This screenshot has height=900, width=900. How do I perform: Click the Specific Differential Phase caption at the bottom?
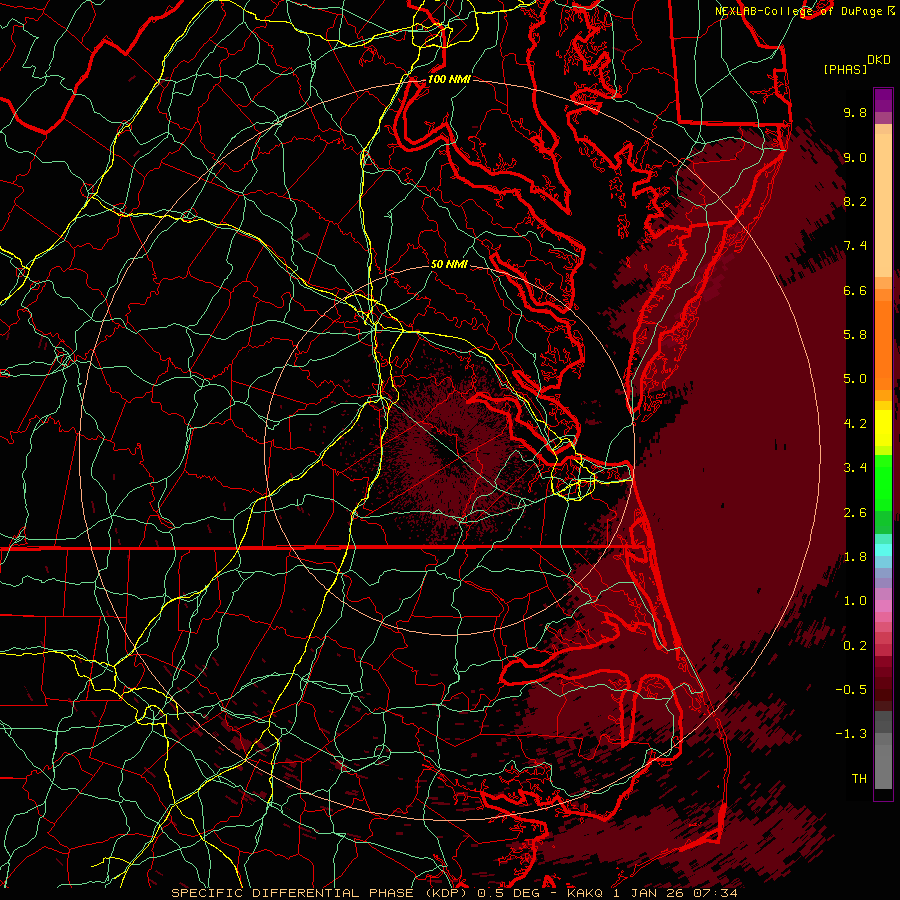454,893
